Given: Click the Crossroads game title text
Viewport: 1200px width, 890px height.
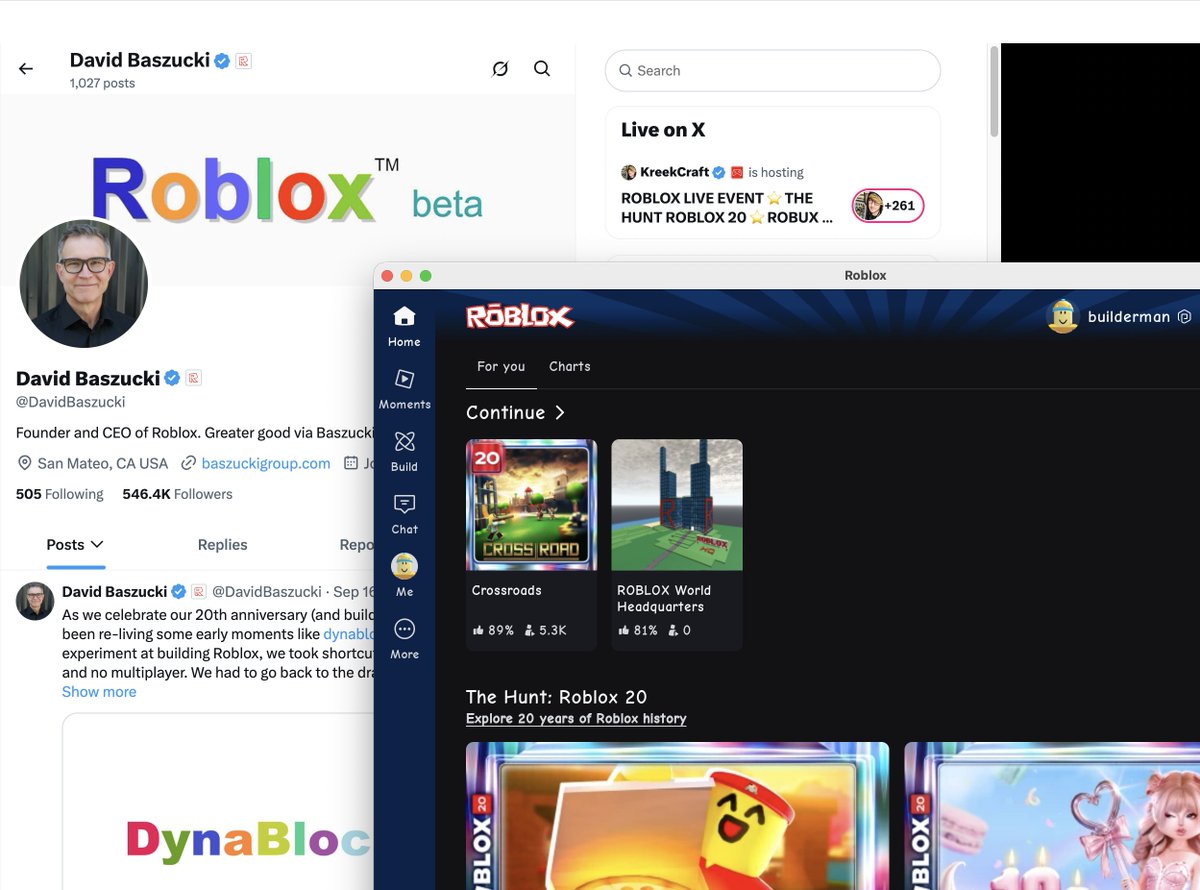Looking at the screenshot, I should point(506,590).
